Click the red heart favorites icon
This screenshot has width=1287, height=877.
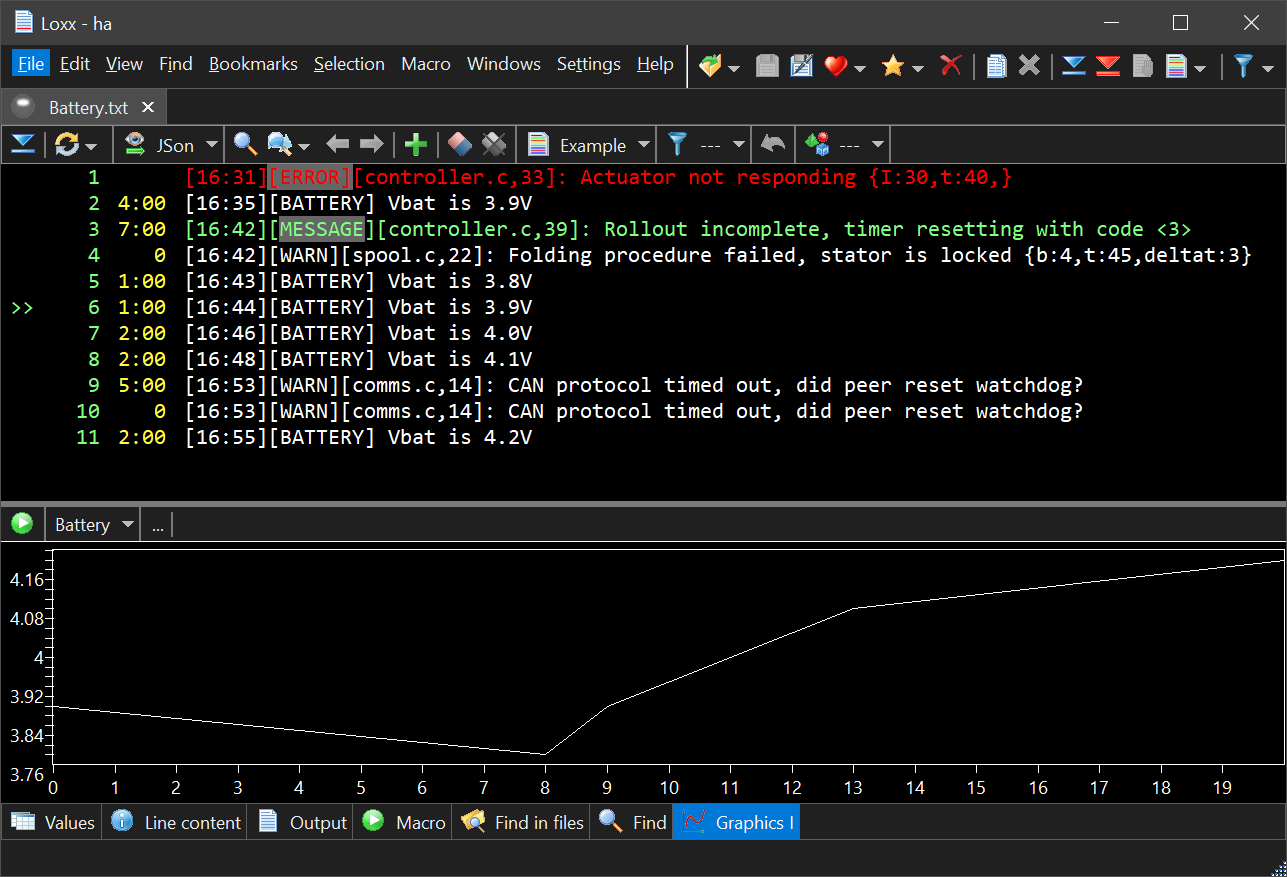tap(835, 66)
